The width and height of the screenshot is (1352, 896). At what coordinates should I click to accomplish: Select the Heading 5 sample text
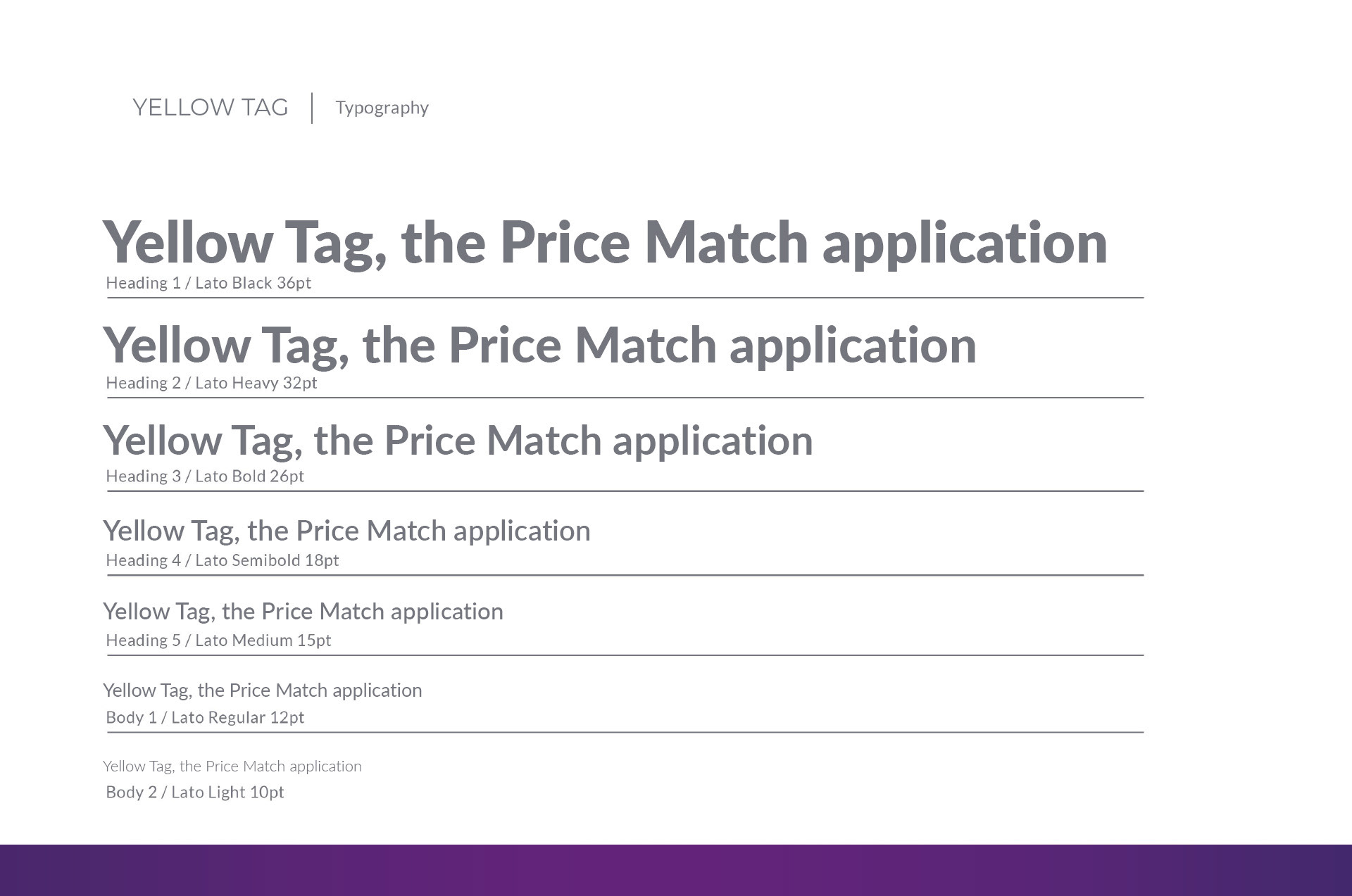pos(303,612)
